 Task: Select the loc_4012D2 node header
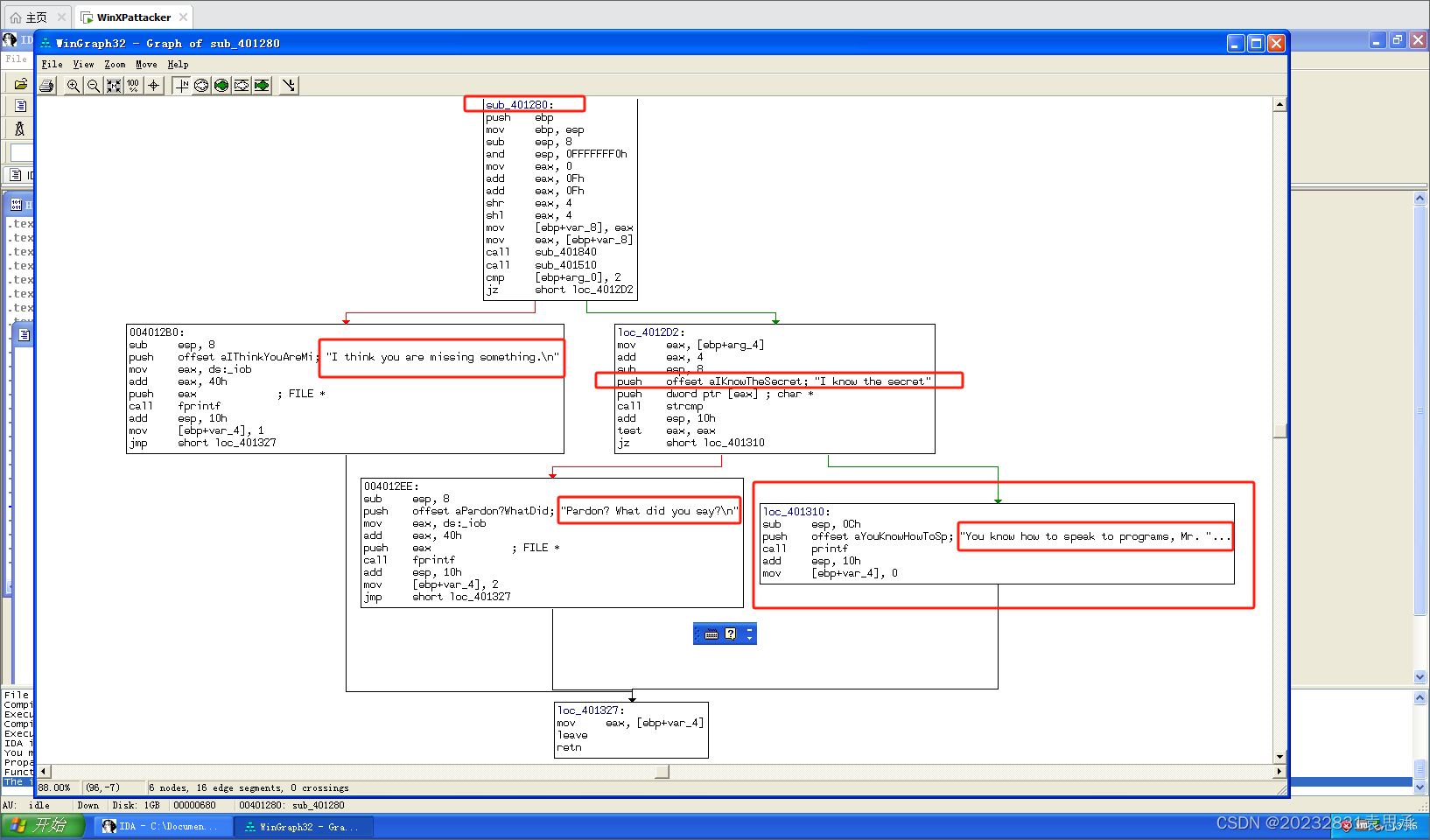651,332
